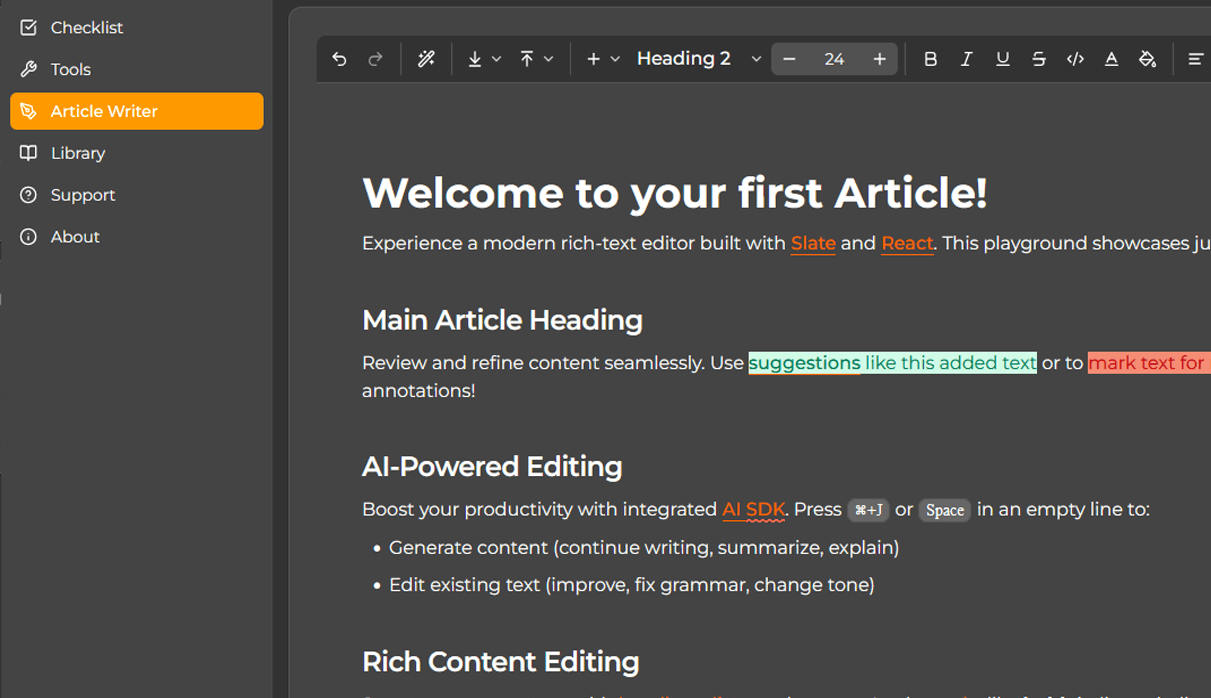This screenshot has height=698, width=1211.
Task: Open About in the sidebar
Action: pos(137,237)
